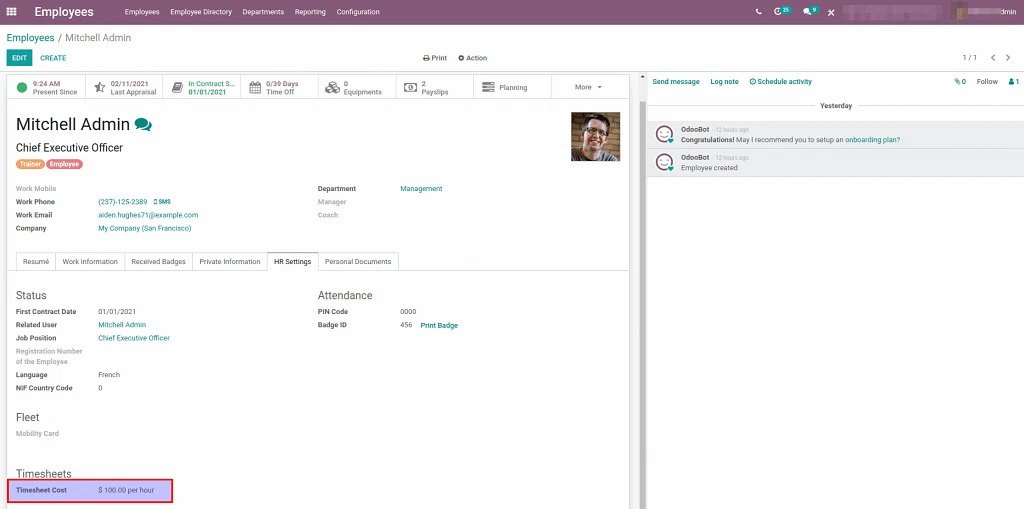Open the Management department link
The height and width of the screenshot is (509, 1024).
[421, 189]
